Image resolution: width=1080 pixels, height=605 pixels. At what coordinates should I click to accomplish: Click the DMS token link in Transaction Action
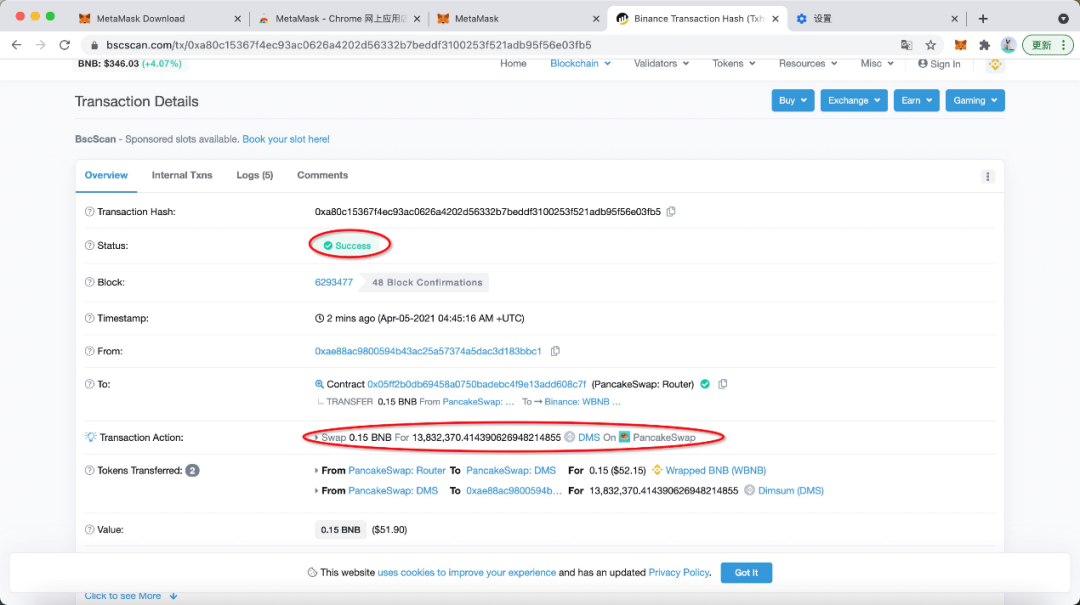[589, 437]
